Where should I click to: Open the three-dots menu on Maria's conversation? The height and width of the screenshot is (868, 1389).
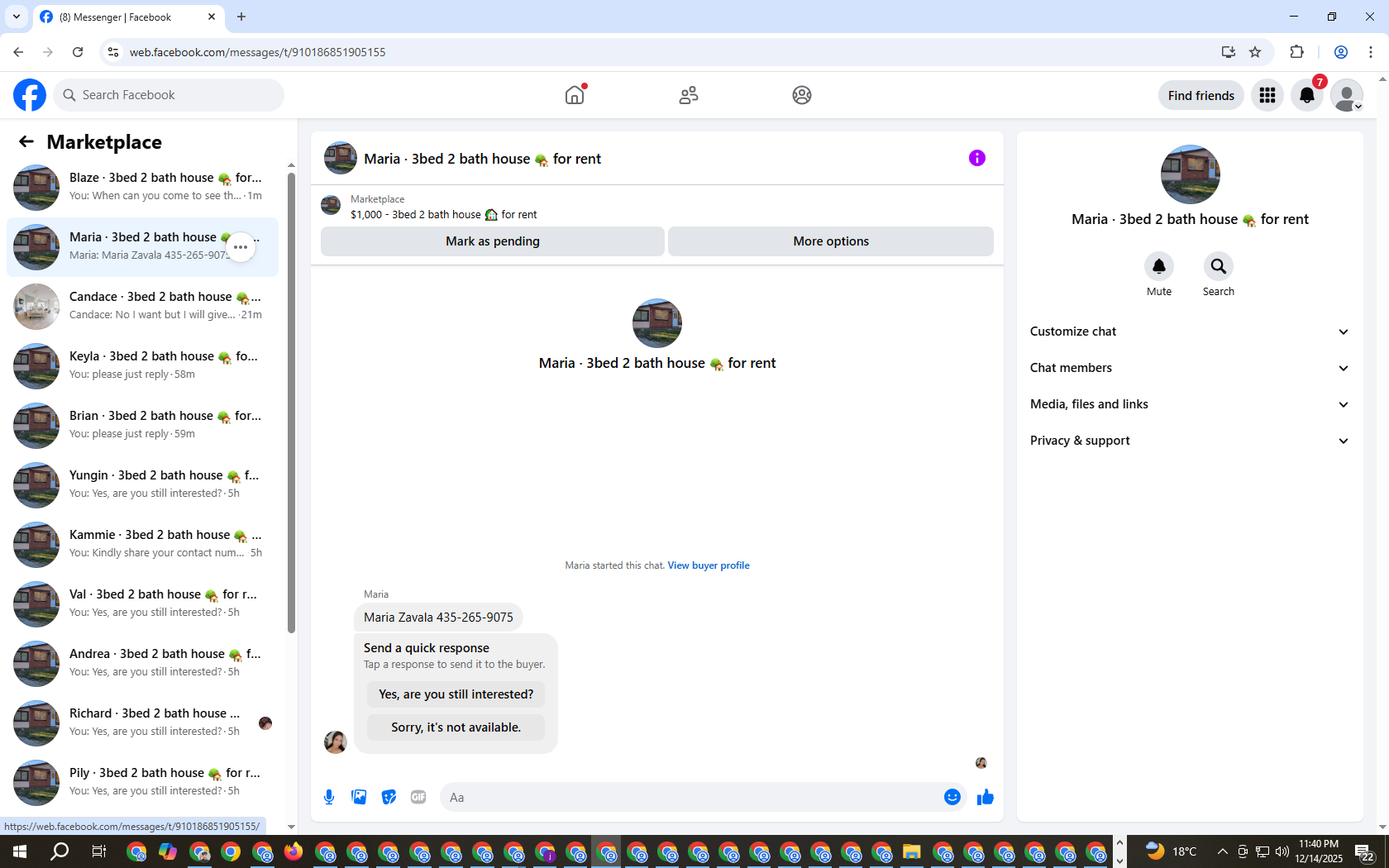point(241,247)
